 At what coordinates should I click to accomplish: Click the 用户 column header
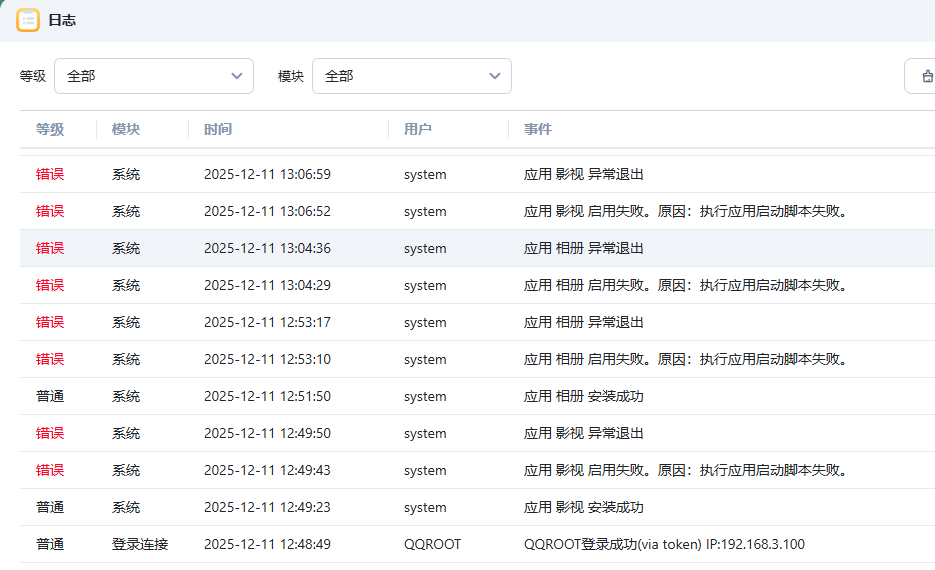tap(418, 129)
